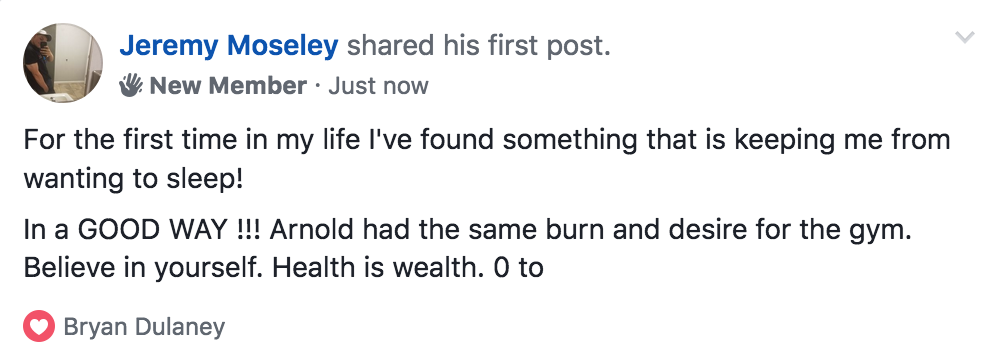Click the trailing '0 to' text
996x362 pixels.
point(518,268)
